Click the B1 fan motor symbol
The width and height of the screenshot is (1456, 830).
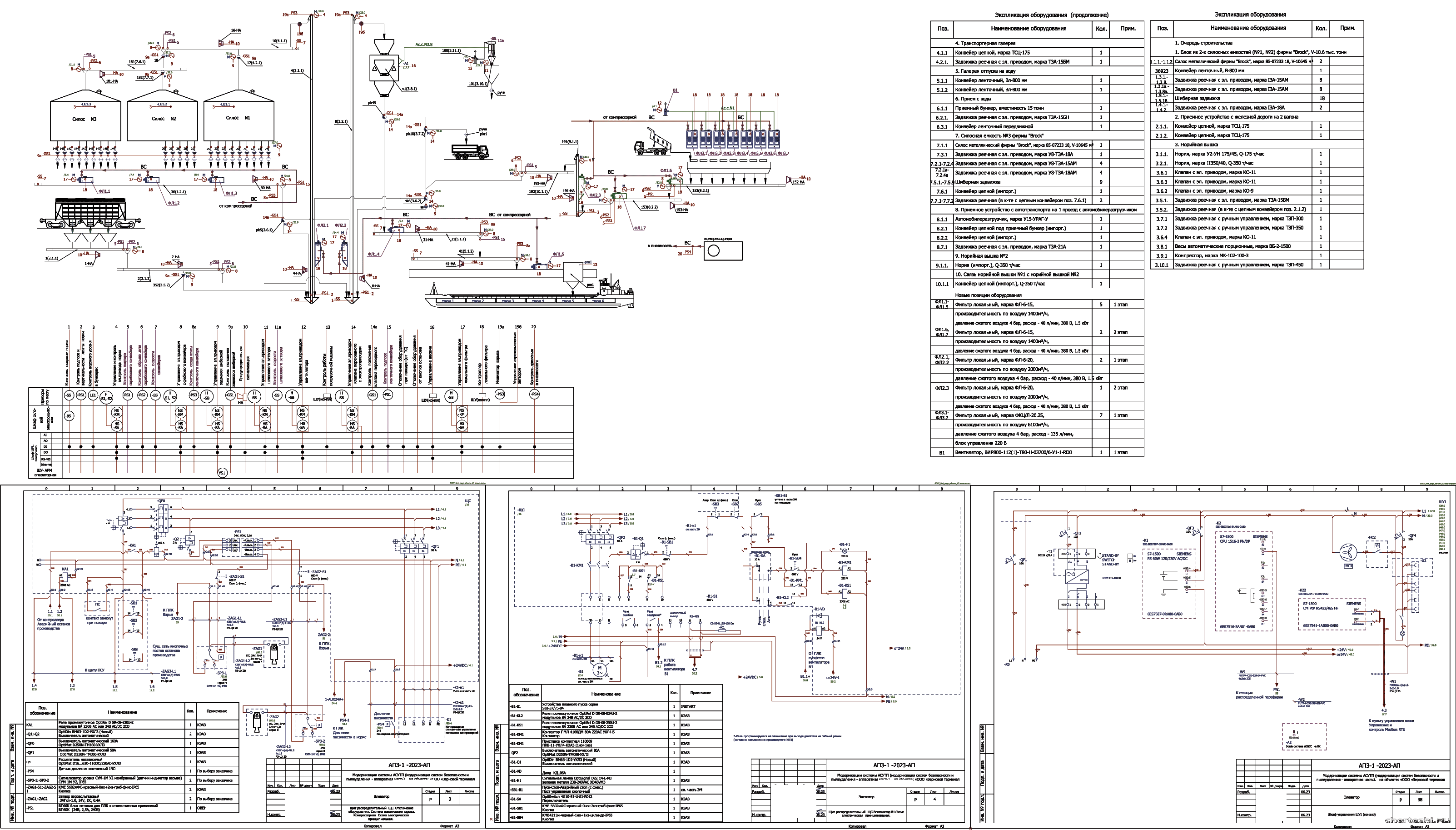click(599, 670)
